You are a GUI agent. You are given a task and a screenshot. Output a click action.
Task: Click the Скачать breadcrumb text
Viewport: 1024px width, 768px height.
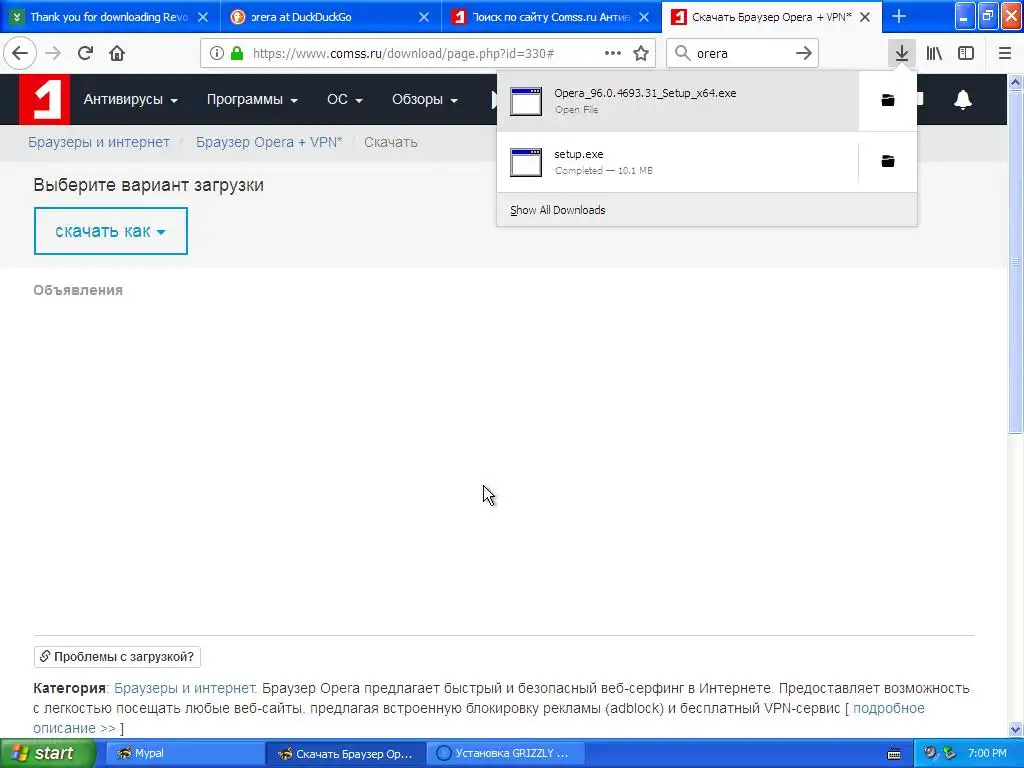coord(391,142)
